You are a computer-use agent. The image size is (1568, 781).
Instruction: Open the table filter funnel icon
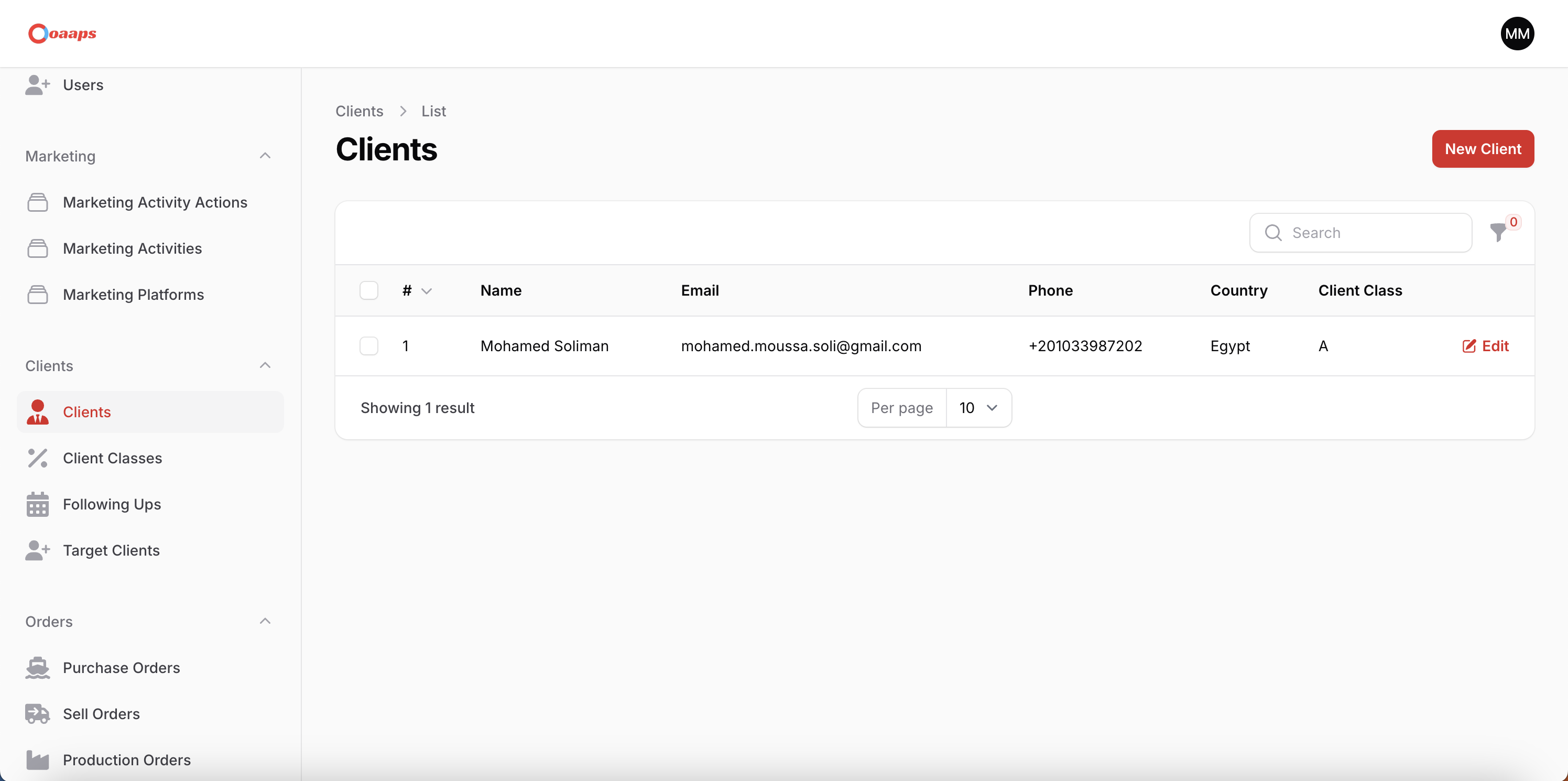click(x=1498, y=233)
